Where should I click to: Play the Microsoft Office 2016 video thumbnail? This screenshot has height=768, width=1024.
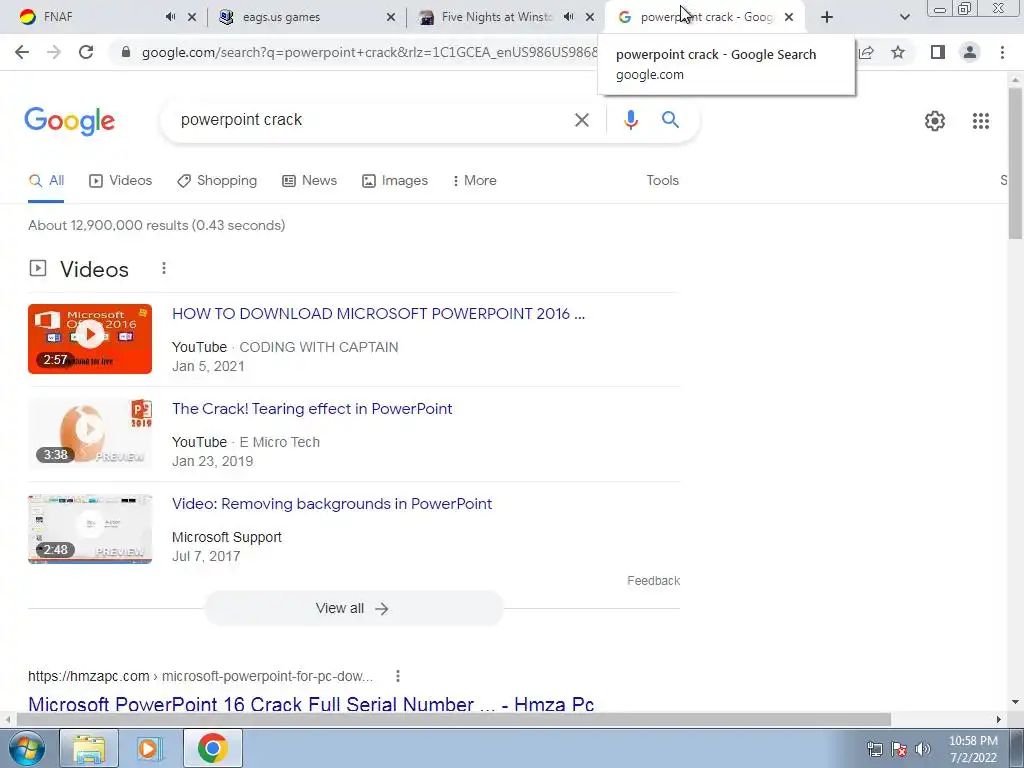coord(90,339)
